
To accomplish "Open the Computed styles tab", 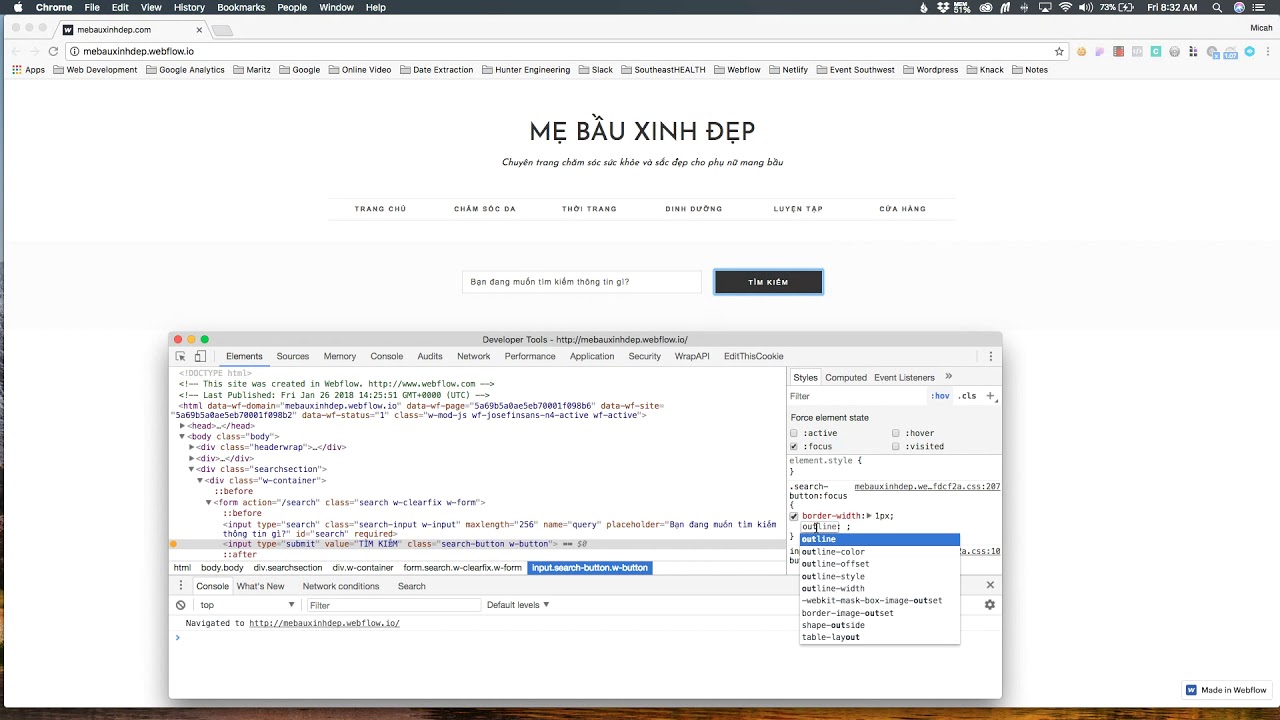I will (x=846, y=377).
